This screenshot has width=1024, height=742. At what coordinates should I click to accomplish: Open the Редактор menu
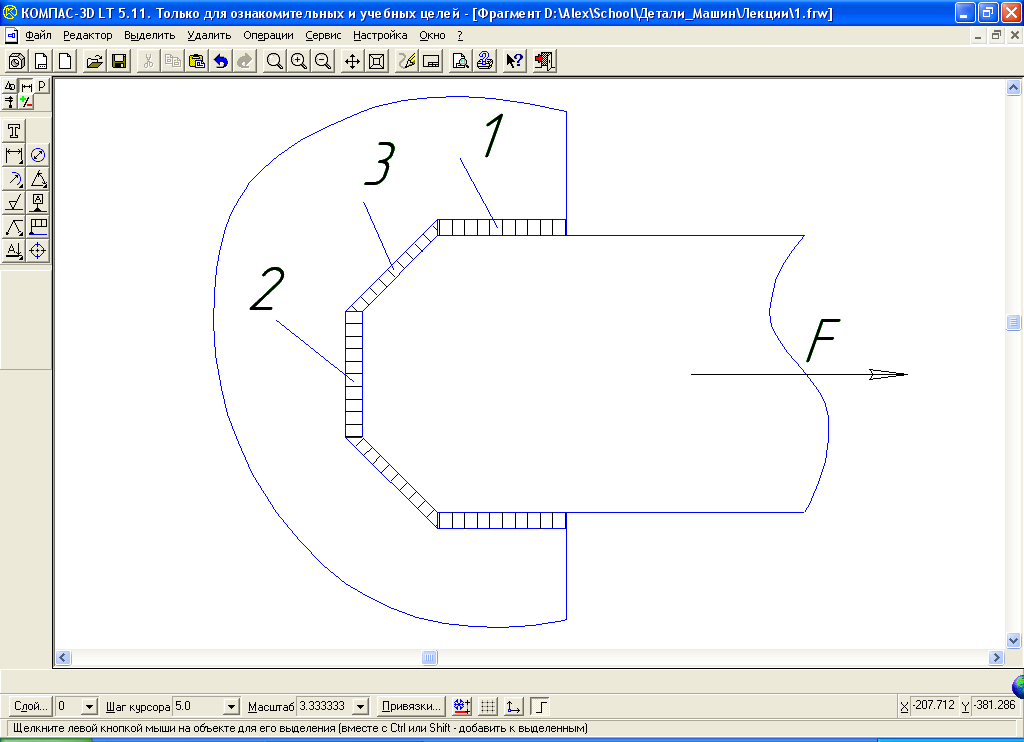(x=88, y=35)
